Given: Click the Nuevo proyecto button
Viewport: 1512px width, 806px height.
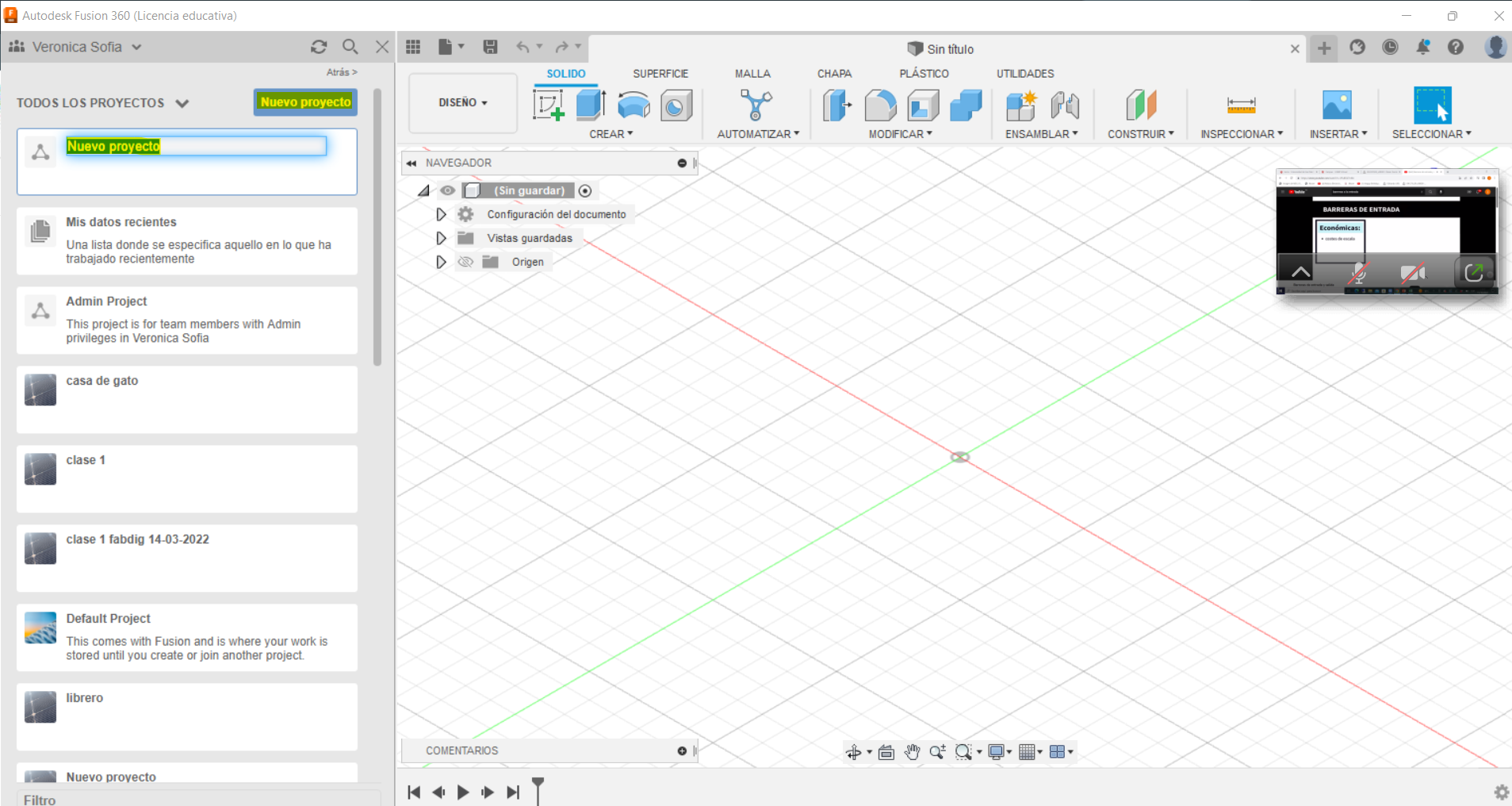Looking at the screenshot, I should point(305,102).
